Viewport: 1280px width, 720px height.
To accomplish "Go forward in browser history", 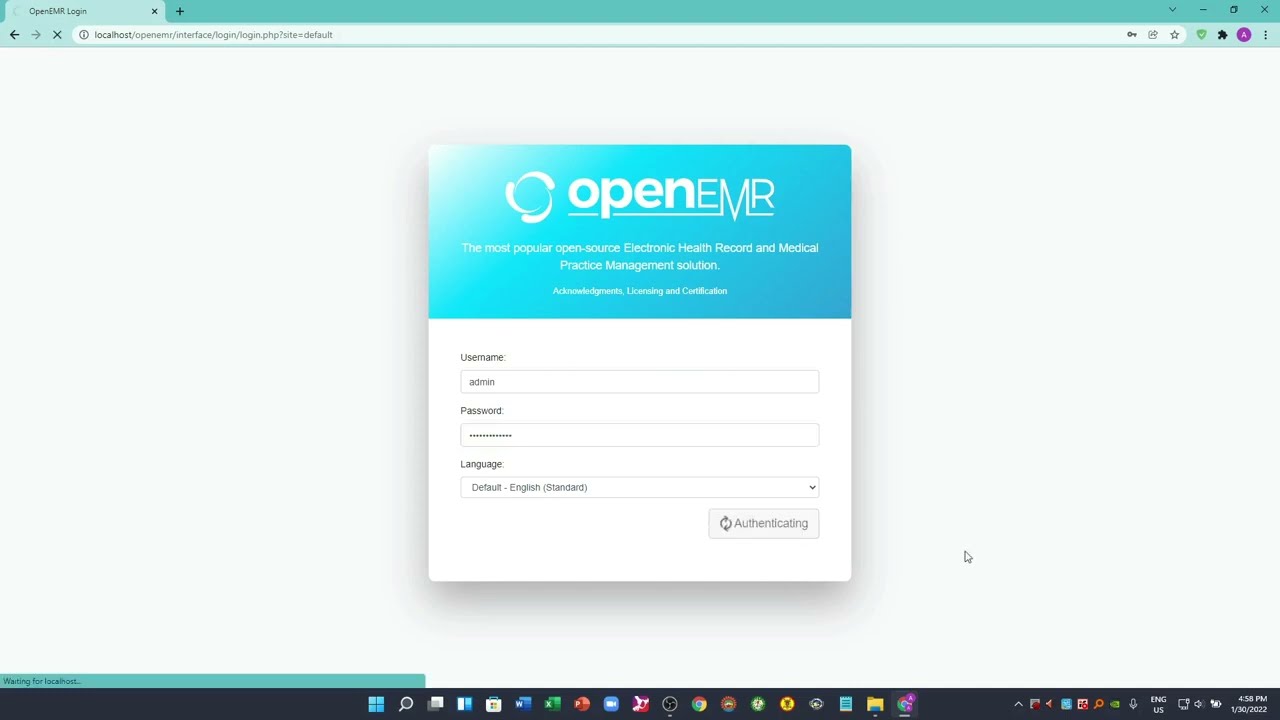I will tap(36, 35).
